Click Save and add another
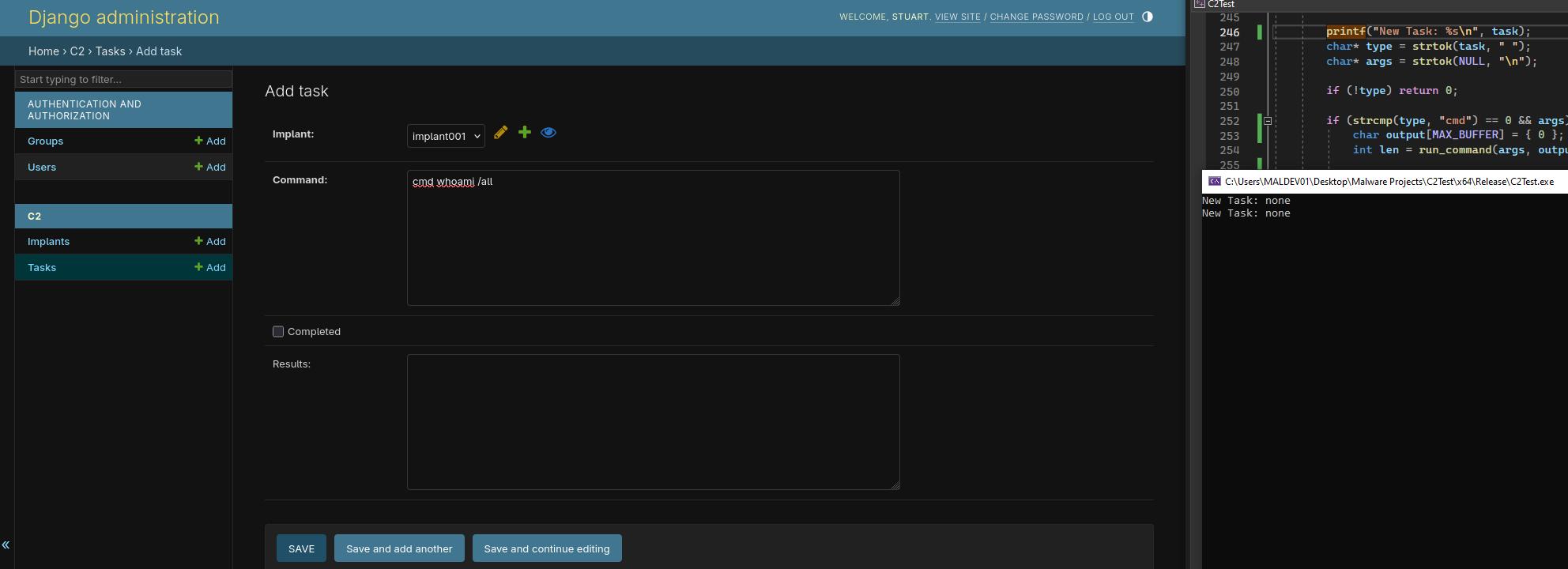Image resolution: width=1568 pixels, height=569 pixels. pos(399,548)
